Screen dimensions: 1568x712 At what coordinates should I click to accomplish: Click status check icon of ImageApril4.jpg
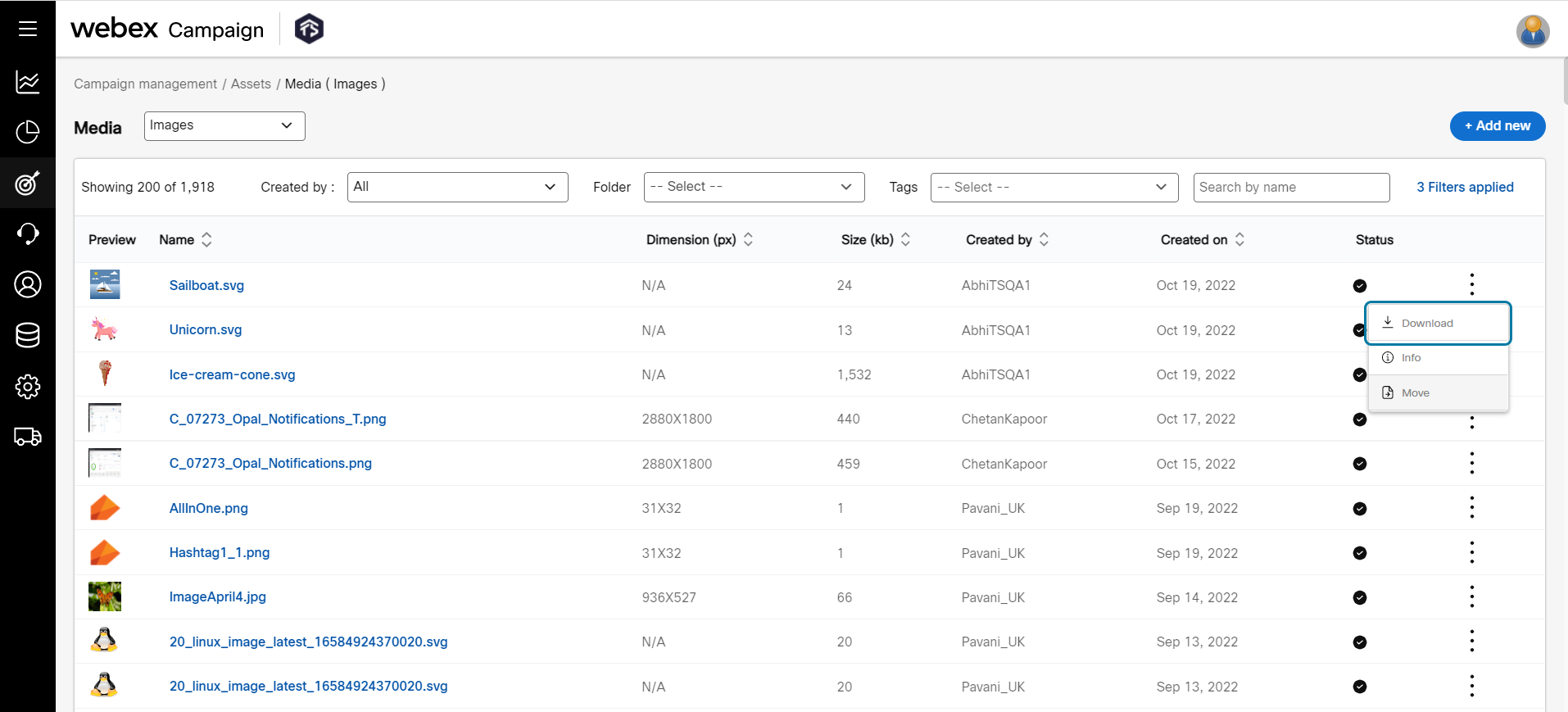coord(1360,597)
